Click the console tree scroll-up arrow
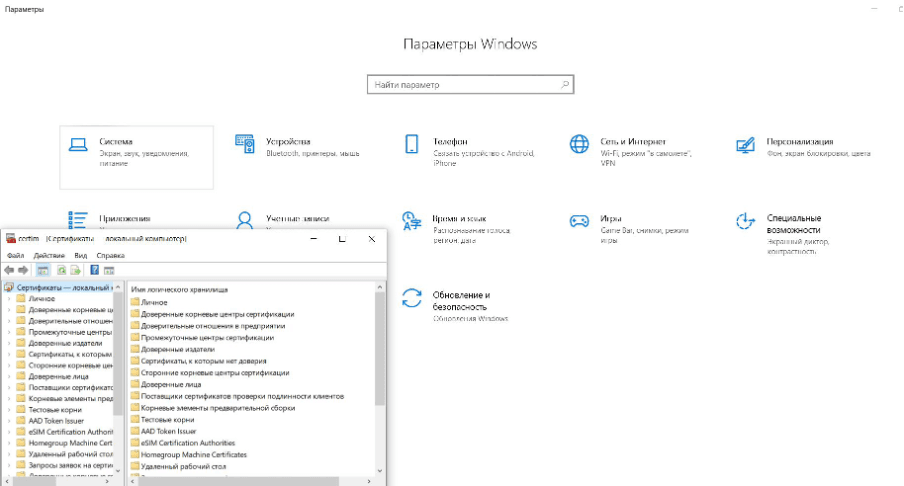The image size is (904, 486). point(118,287)
